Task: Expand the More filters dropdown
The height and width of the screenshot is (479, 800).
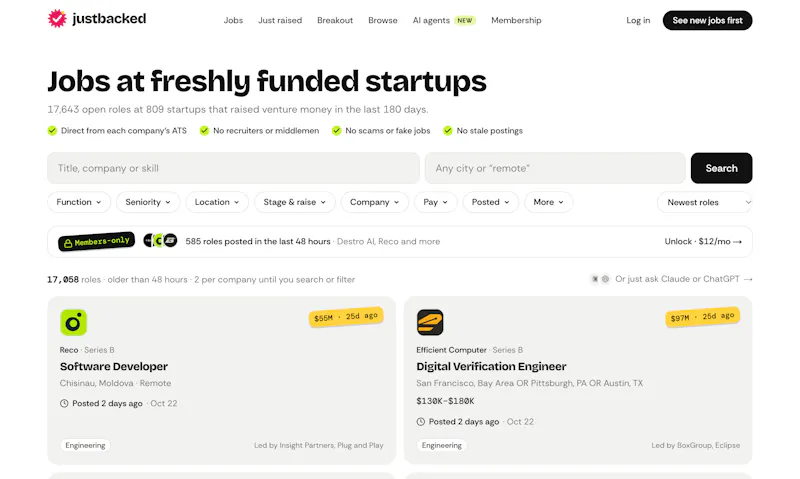Action: (548, 202)
